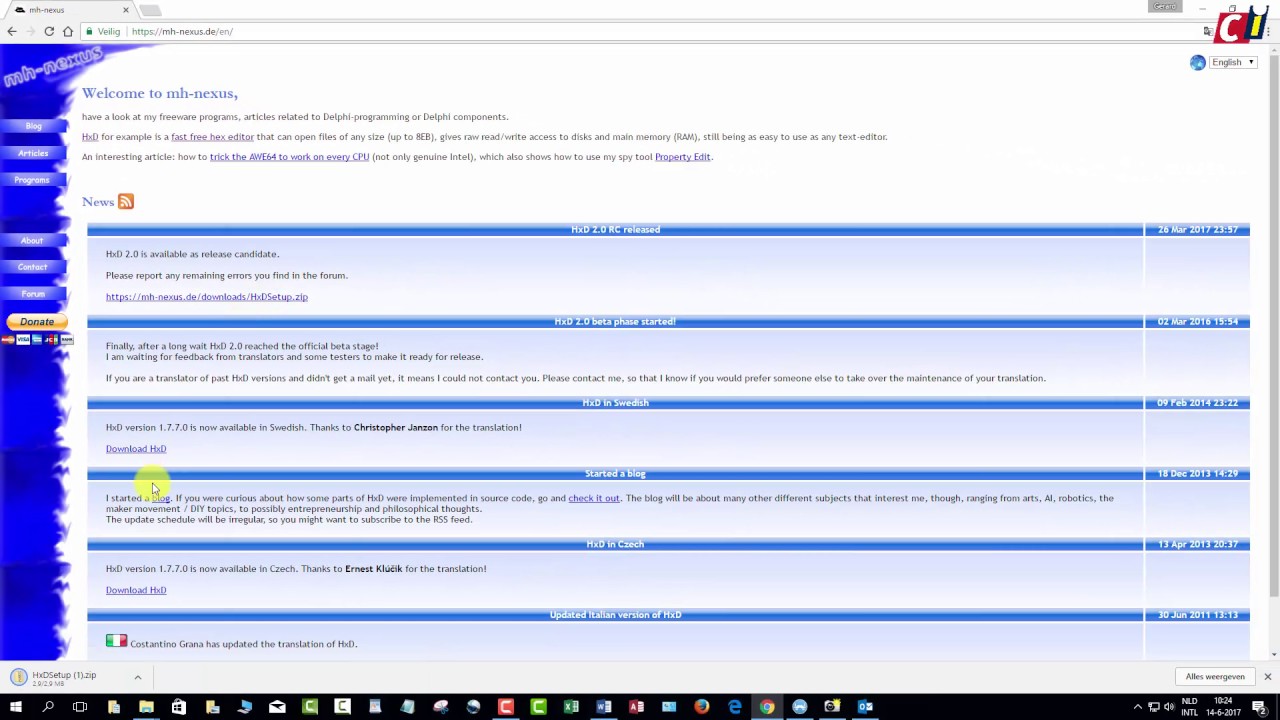Follow the HxDSetup.zip download link
This screenshot has width=1280, height=720.
[x=207, y=297]
